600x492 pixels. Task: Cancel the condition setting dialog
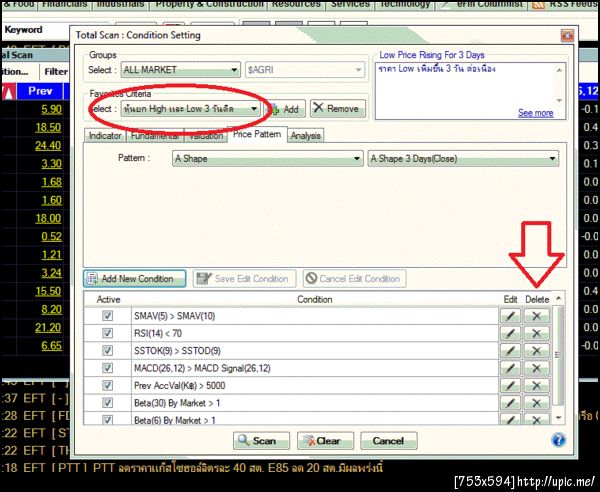(x=388, y=441)
